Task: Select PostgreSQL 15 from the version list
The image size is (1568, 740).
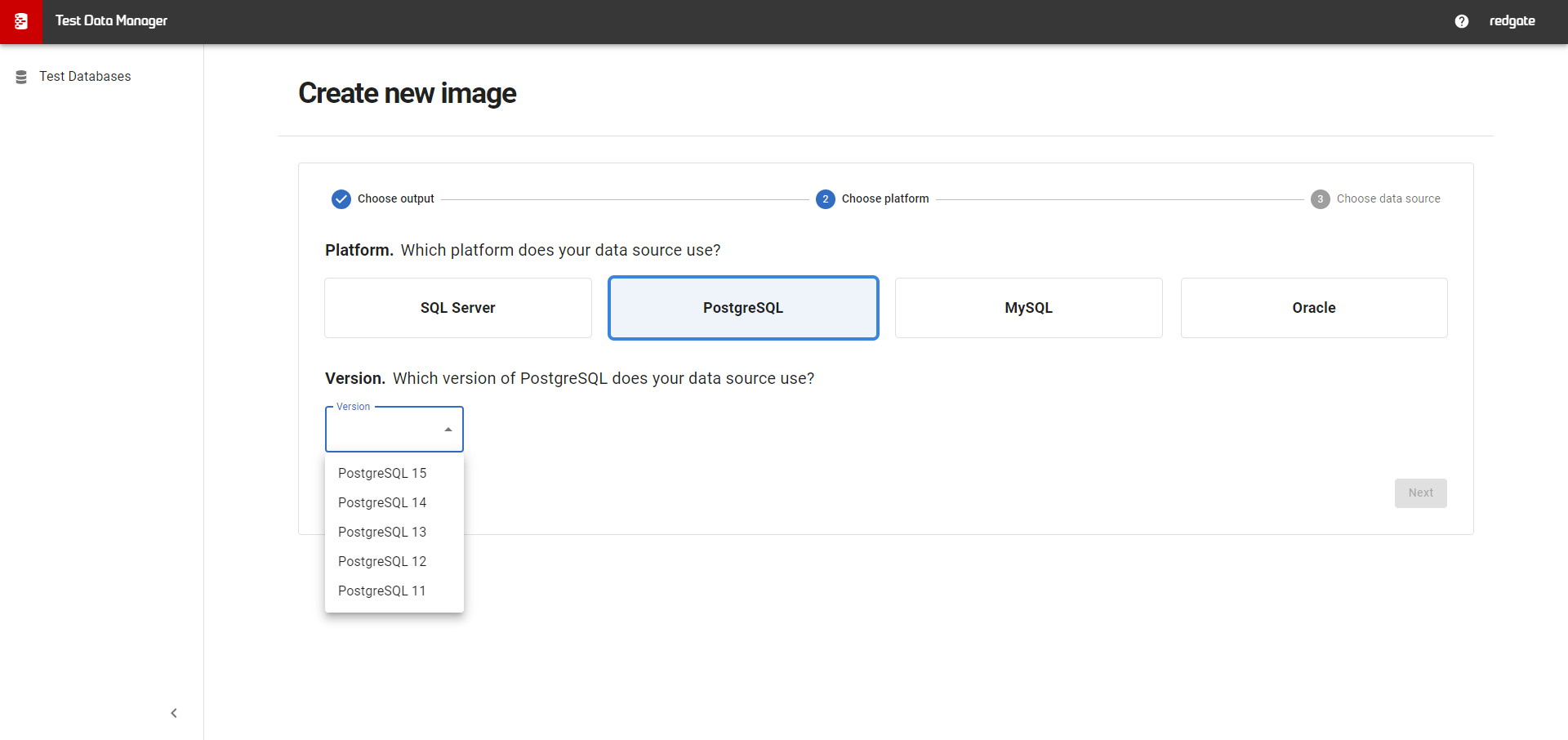Action: click(x=381, y=473)
